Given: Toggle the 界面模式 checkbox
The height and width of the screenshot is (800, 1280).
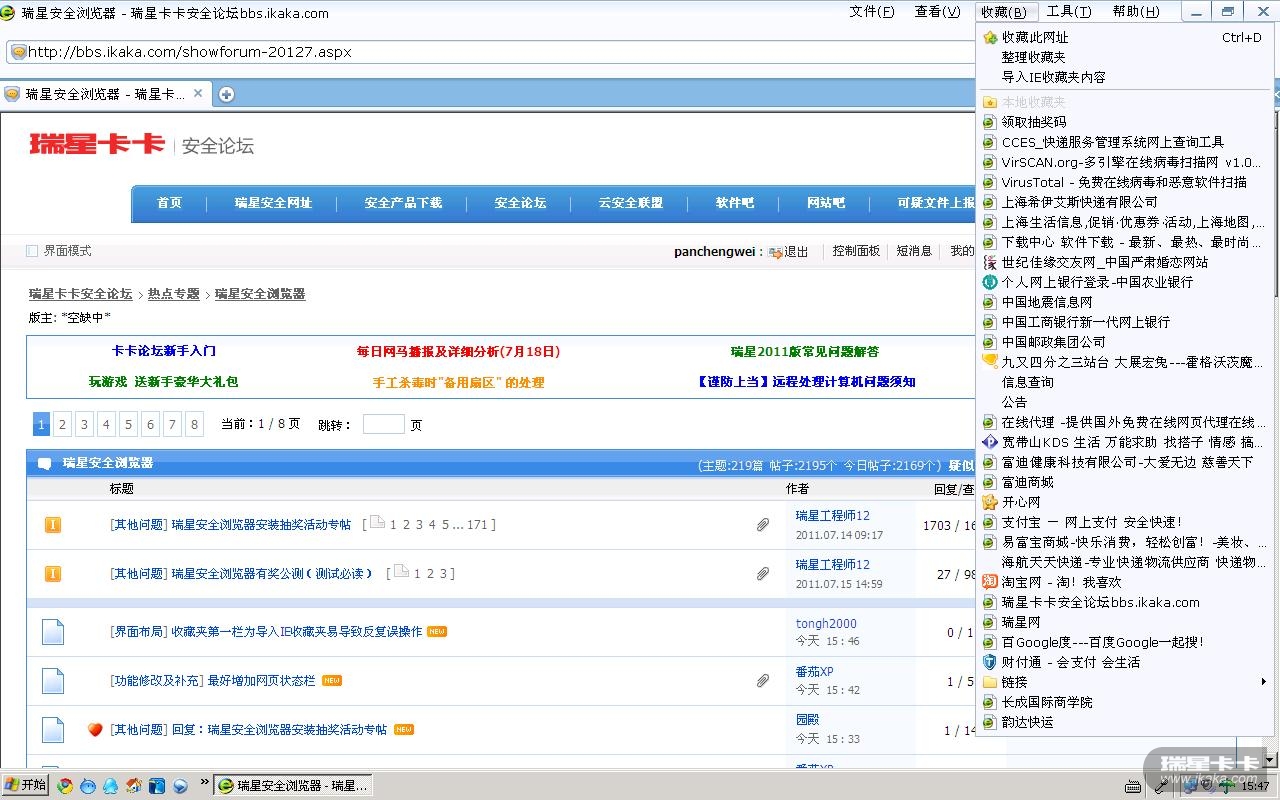Looking at the screenshot, I should click(32, 251).
